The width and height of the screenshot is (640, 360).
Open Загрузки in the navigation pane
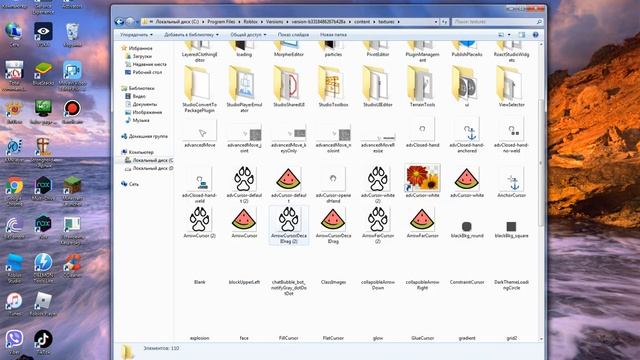pyautogui.click(x=142, y=56)
